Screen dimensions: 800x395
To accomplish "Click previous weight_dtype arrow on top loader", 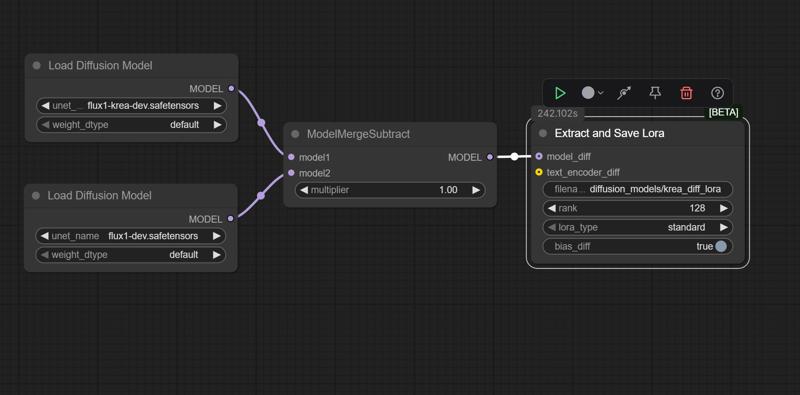I will point(45,125).
